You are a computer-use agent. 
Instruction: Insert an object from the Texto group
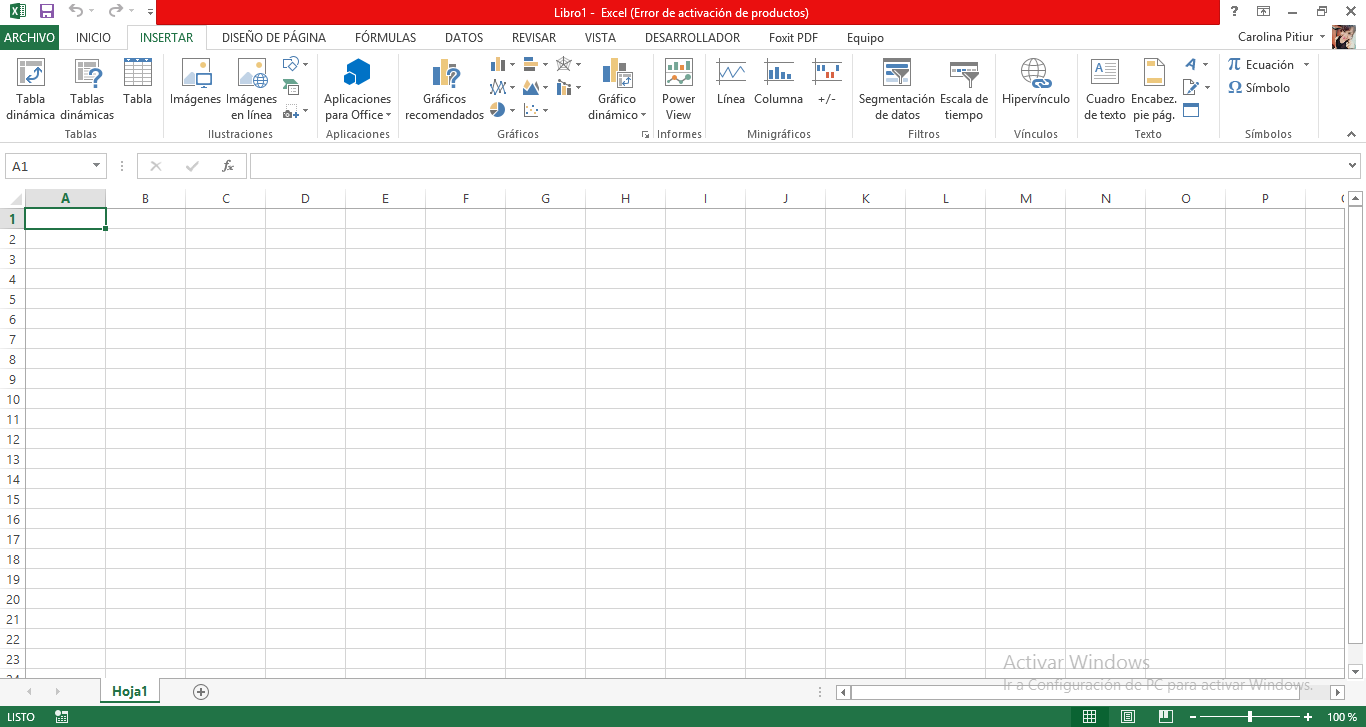click(1190, 111)
